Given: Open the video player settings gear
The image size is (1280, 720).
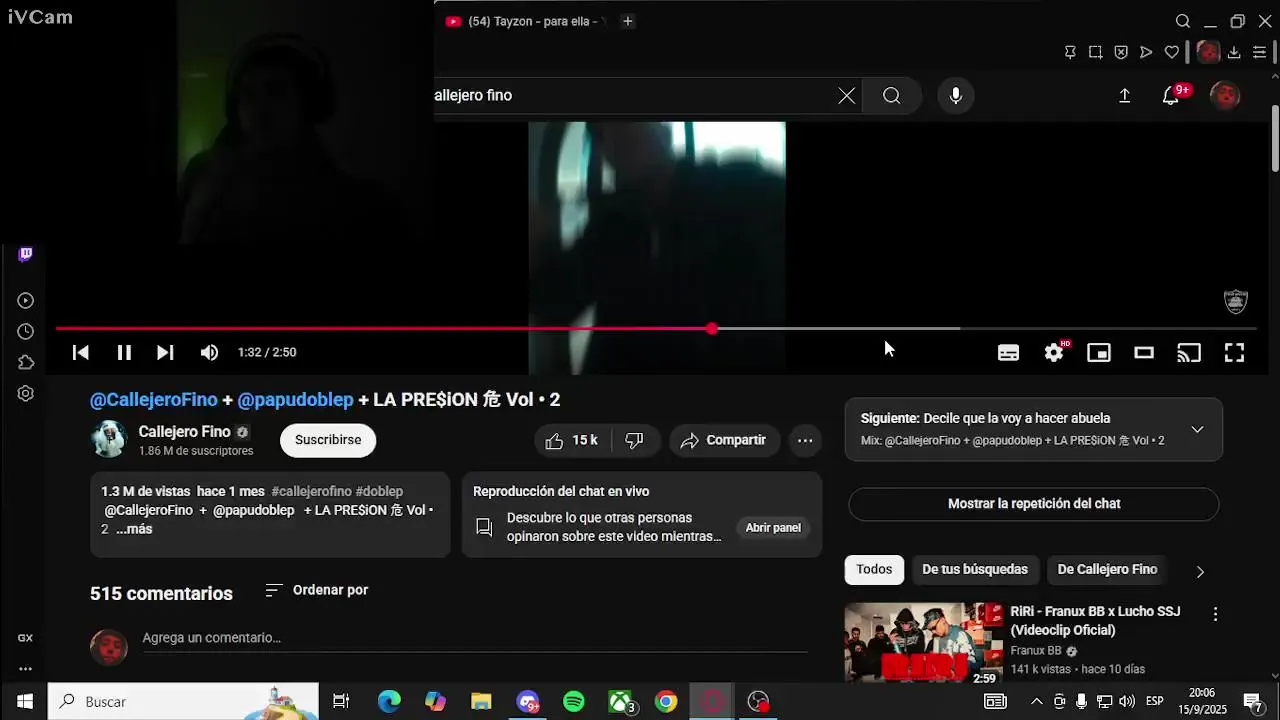Looking at the screenshot, I should (1054, 352).
